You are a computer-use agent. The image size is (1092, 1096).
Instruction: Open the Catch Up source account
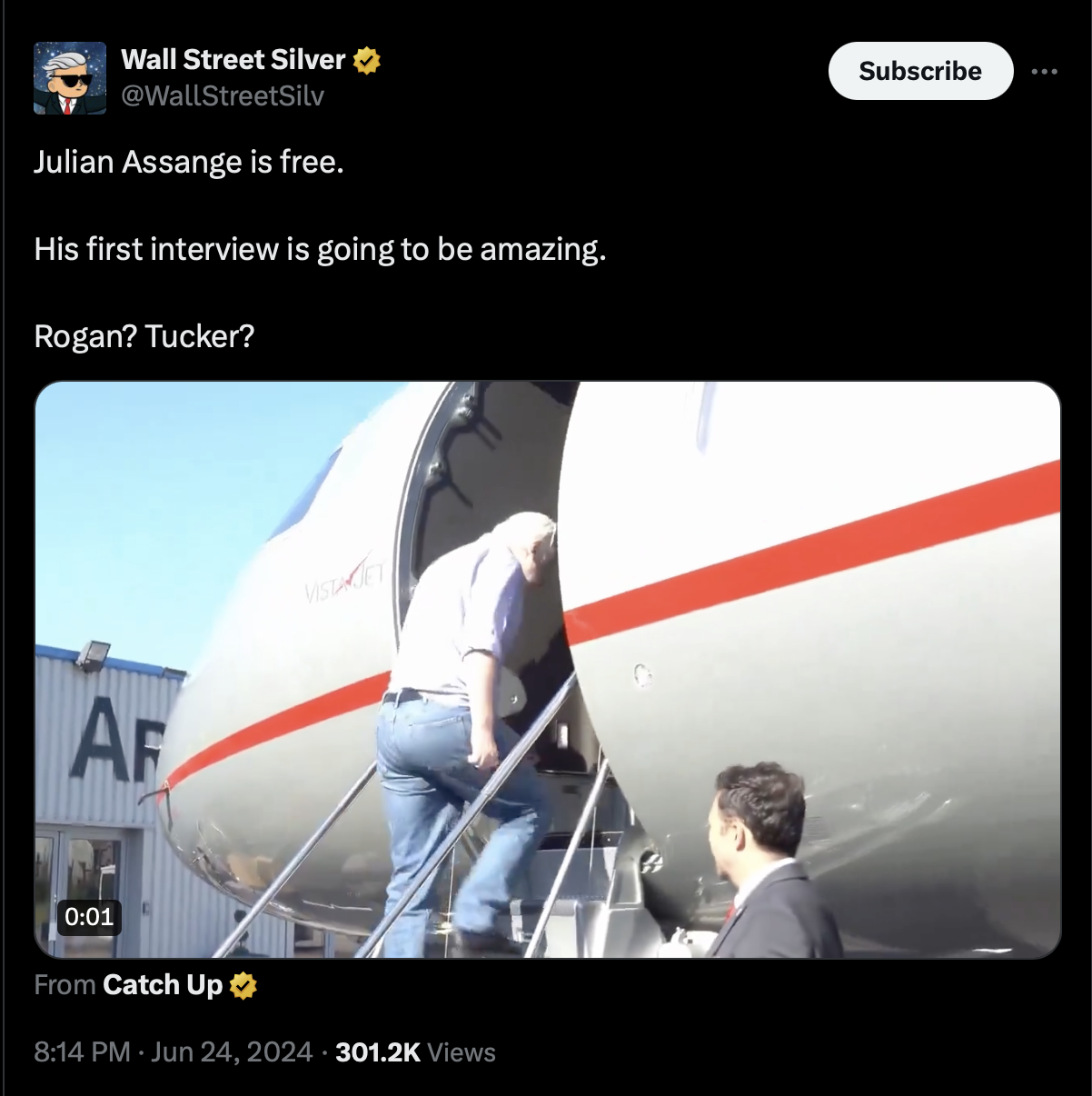[x=163, y=985]
